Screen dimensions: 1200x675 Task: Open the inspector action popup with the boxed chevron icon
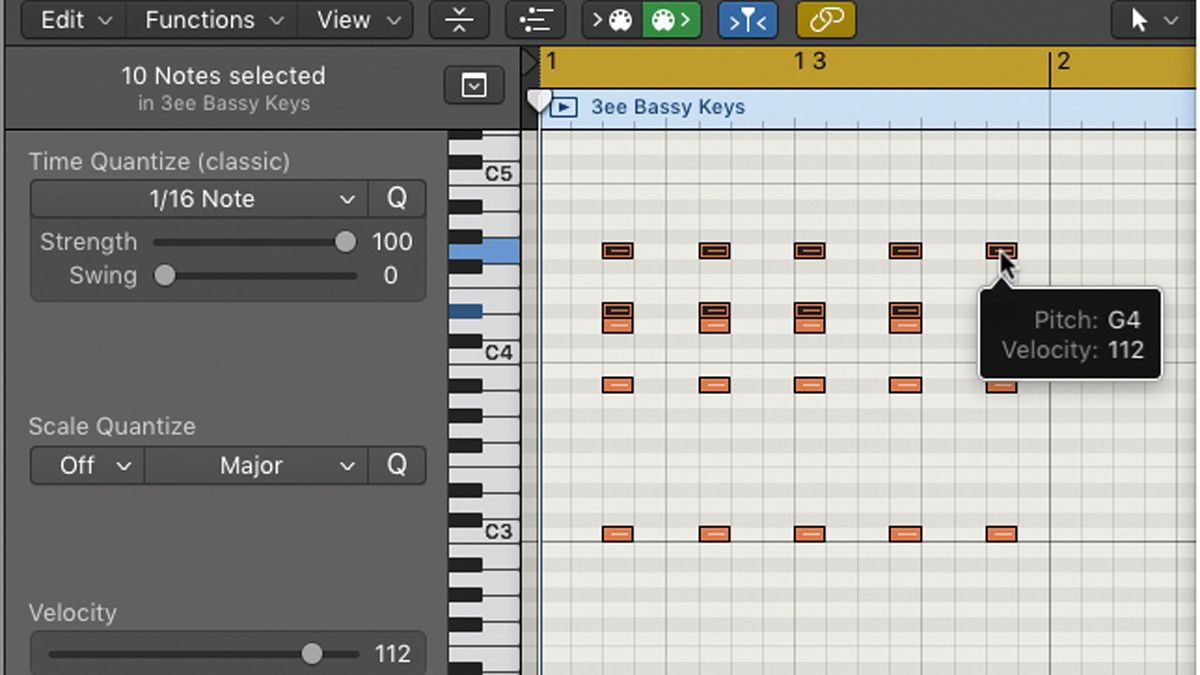(472, 85)
